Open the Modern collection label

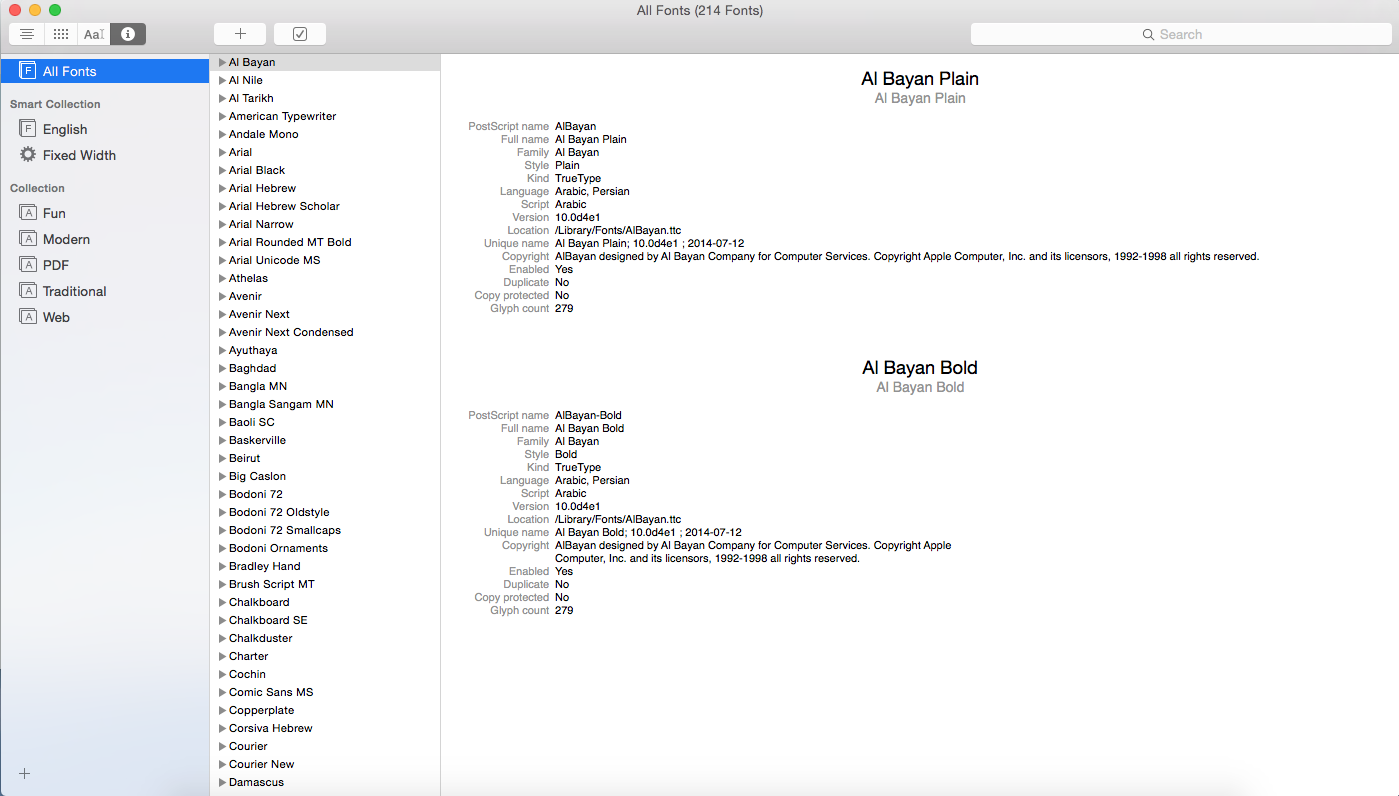pyautogui.click(x=66, y=239)
